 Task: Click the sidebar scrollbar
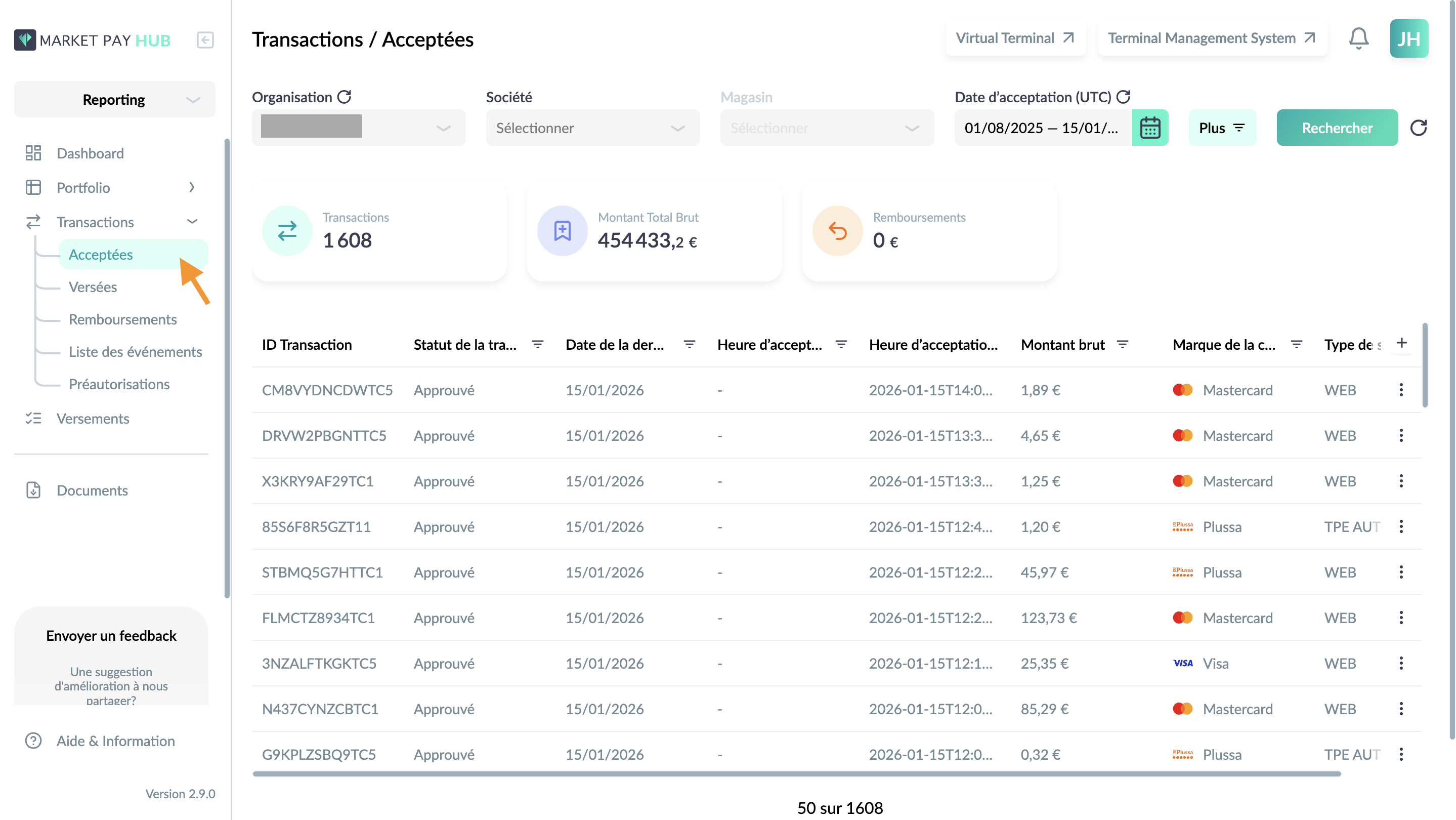tap(227, 367)
